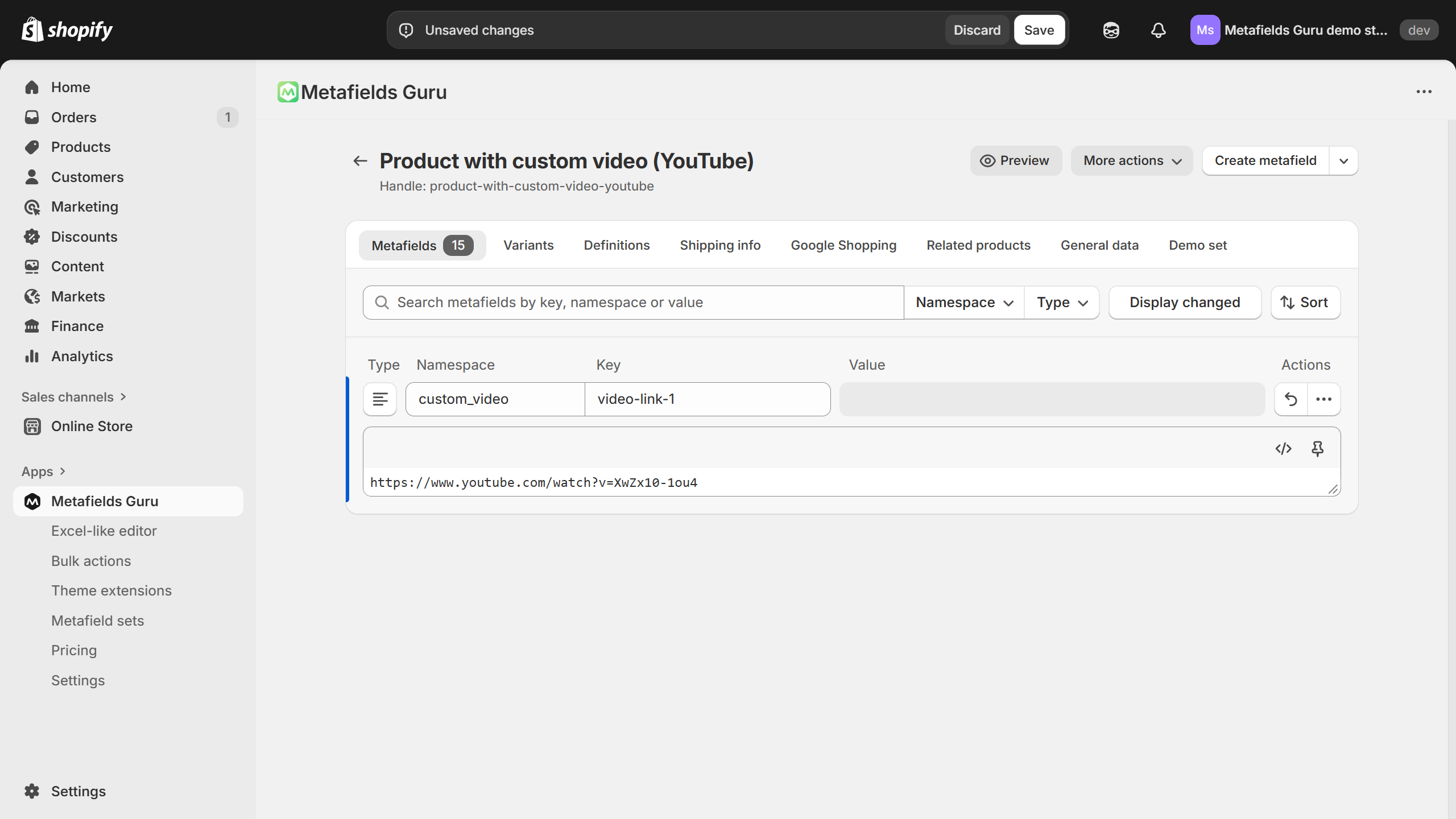Open the metafield type icon on the row
Screen dimensions: 1456x819
[379, 399]
